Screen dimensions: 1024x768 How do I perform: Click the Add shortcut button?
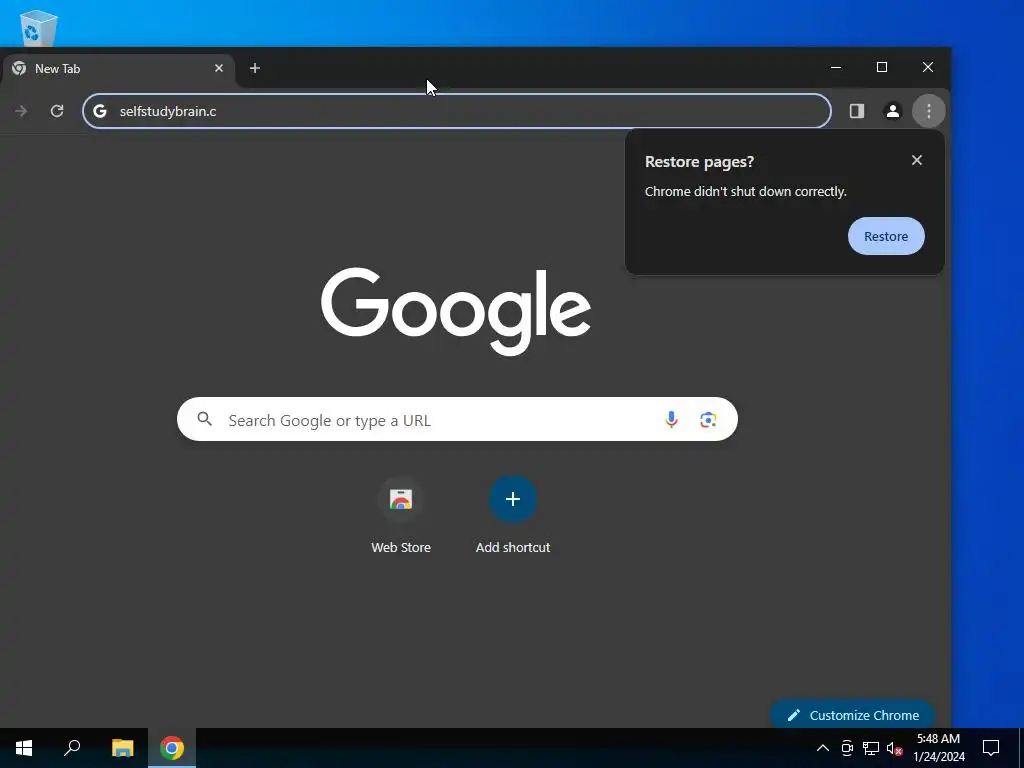point(513,516)
